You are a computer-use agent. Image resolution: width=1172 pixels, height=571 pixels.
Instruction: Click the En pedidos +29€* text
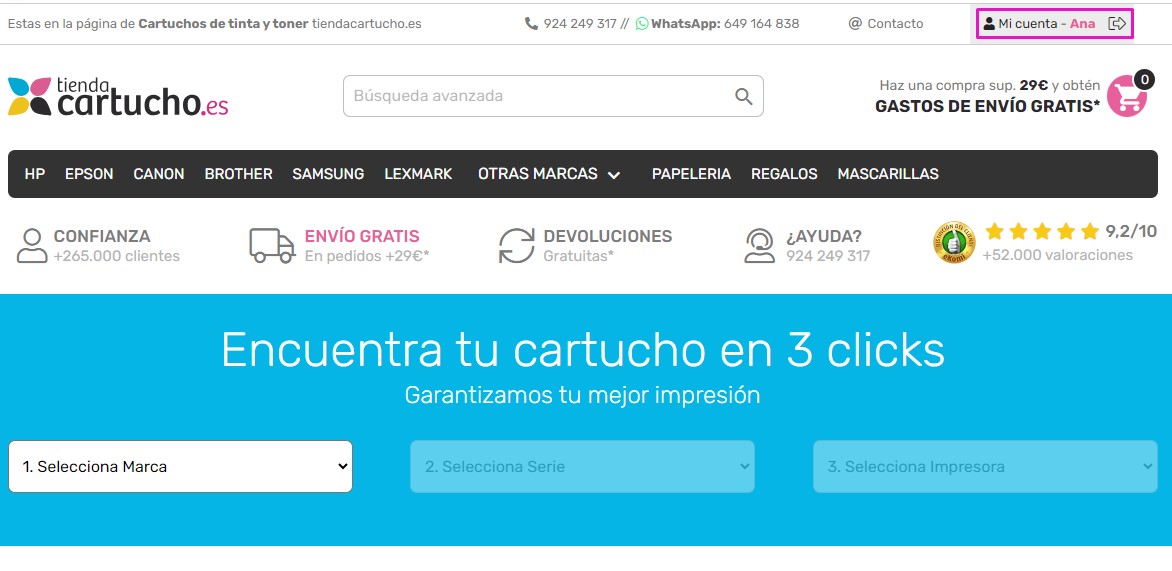click(367, 256)
